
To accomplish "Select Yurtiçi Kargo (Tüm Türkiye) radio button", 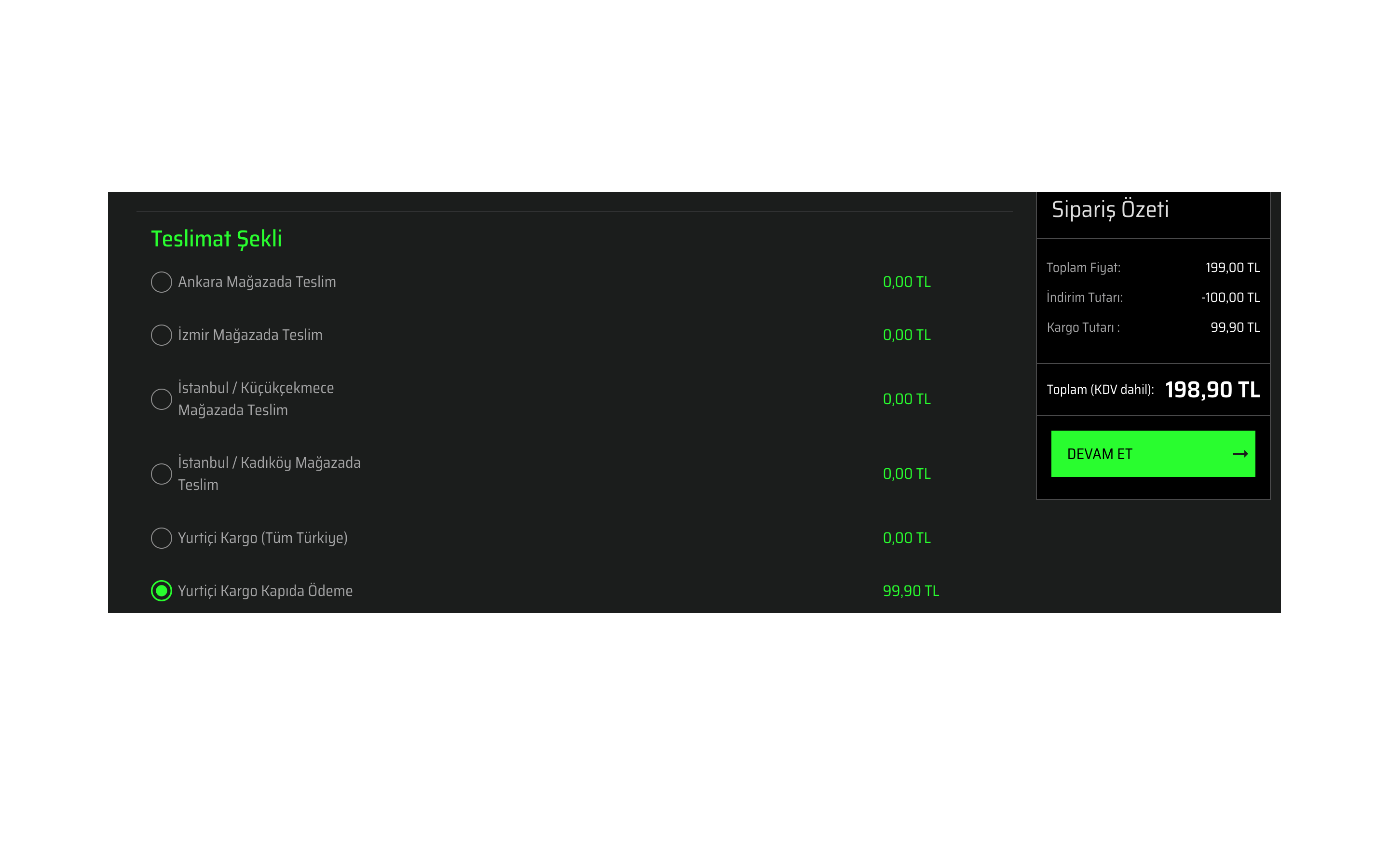I will pyautogui.click(x=161, y=538).
